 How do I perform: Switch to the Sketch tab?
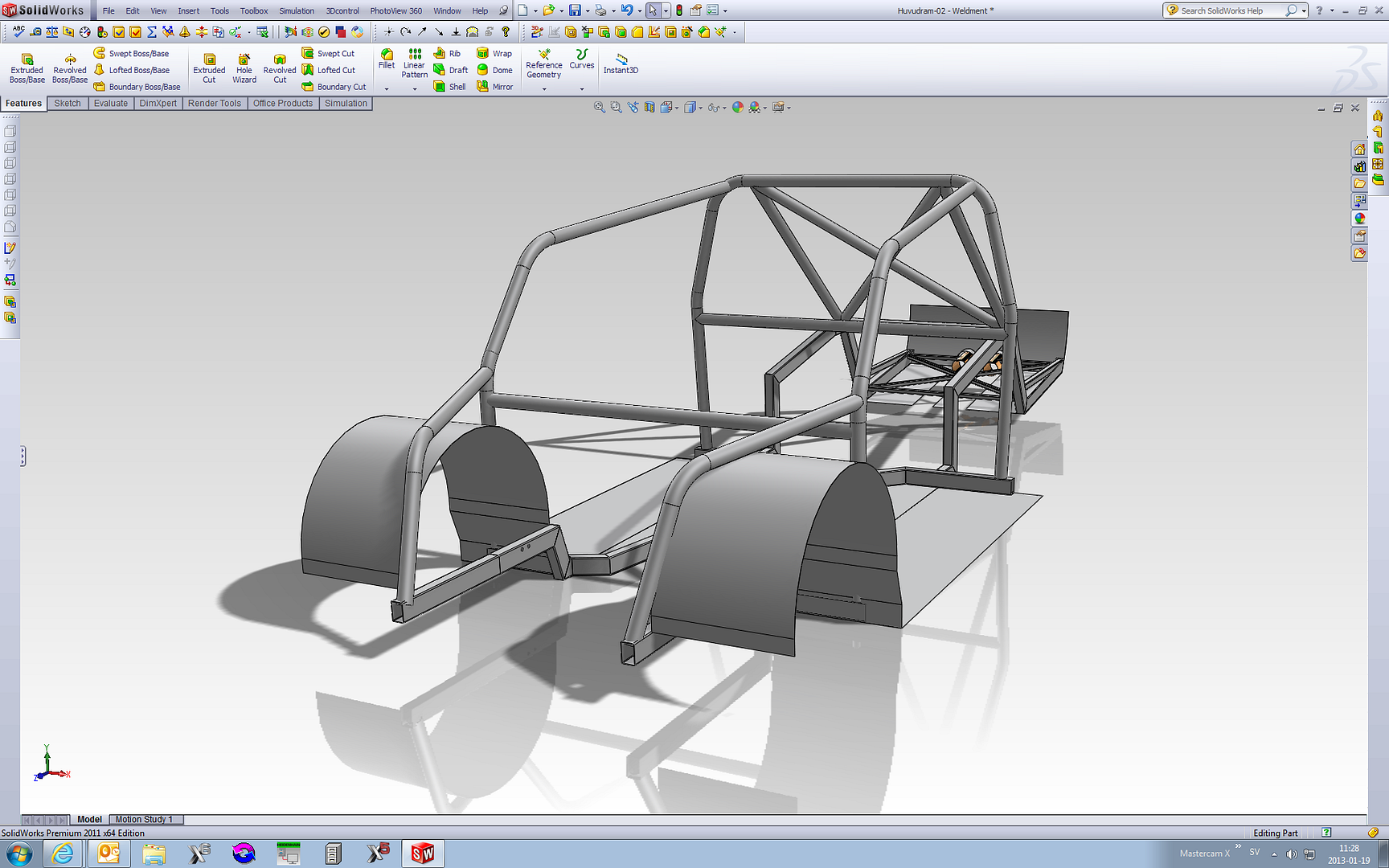click(x=68, y=103)
